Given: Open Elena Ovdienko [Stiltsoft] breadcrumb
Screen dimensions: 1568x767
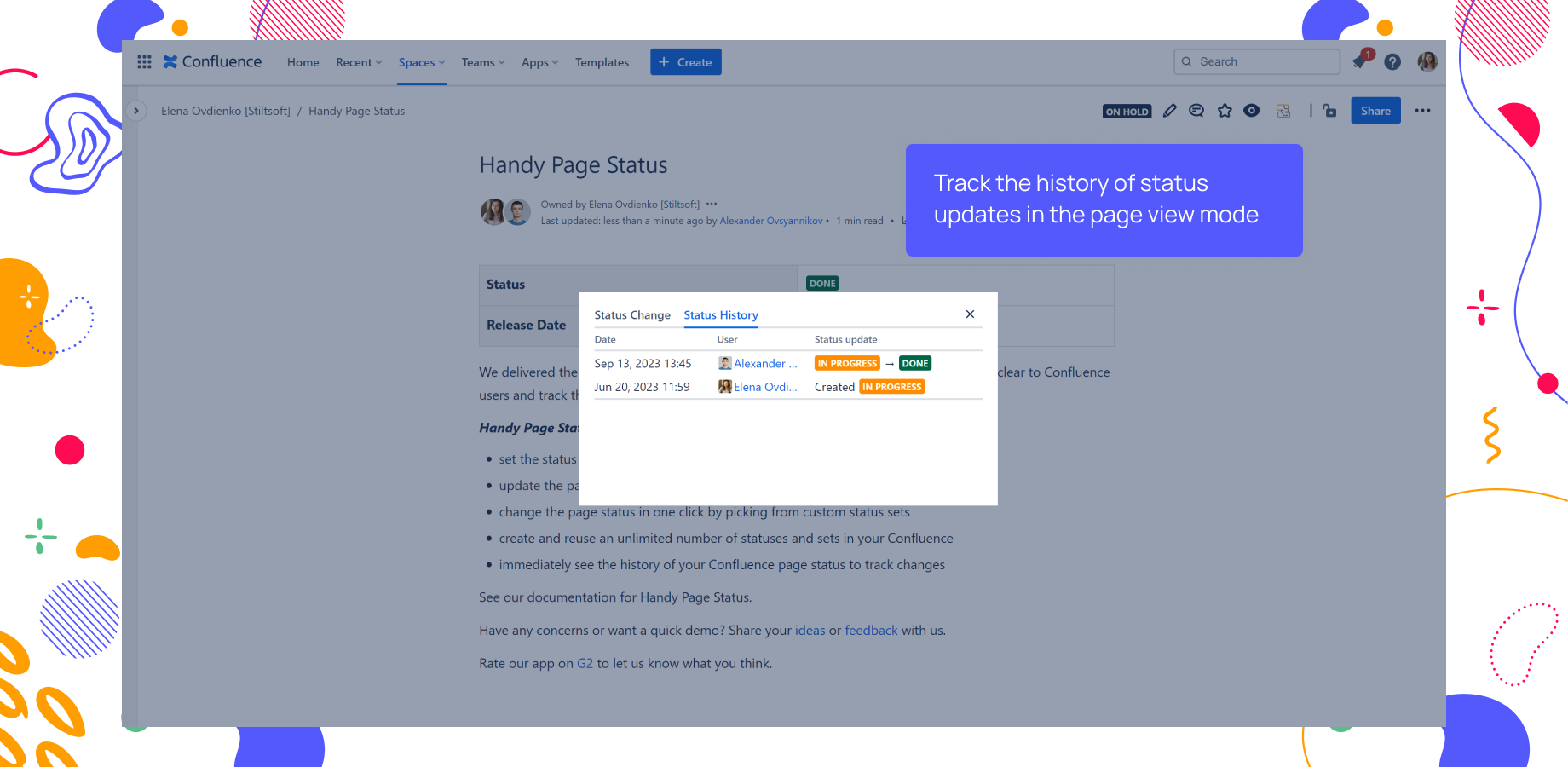Looking at the screenshot, I should 226,111.
